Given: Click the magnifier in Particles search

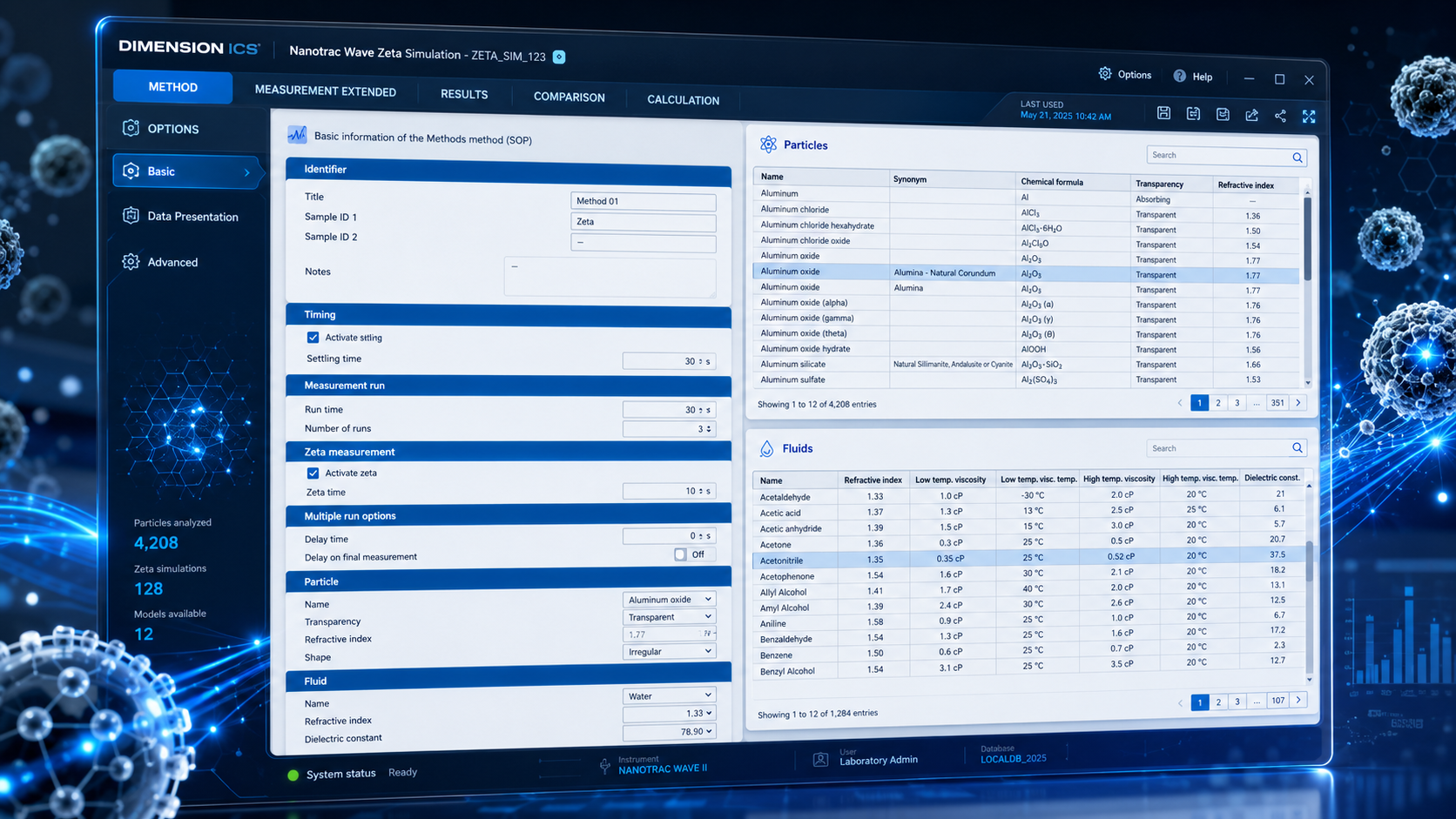Looking at the screenshot, I should (1298, 158).
